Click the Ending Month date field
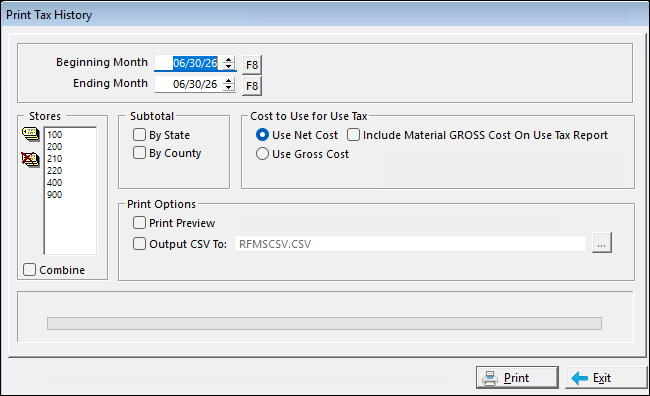This screenshot has height=396, width=650. pyautogui.click(x=189, y=84)
